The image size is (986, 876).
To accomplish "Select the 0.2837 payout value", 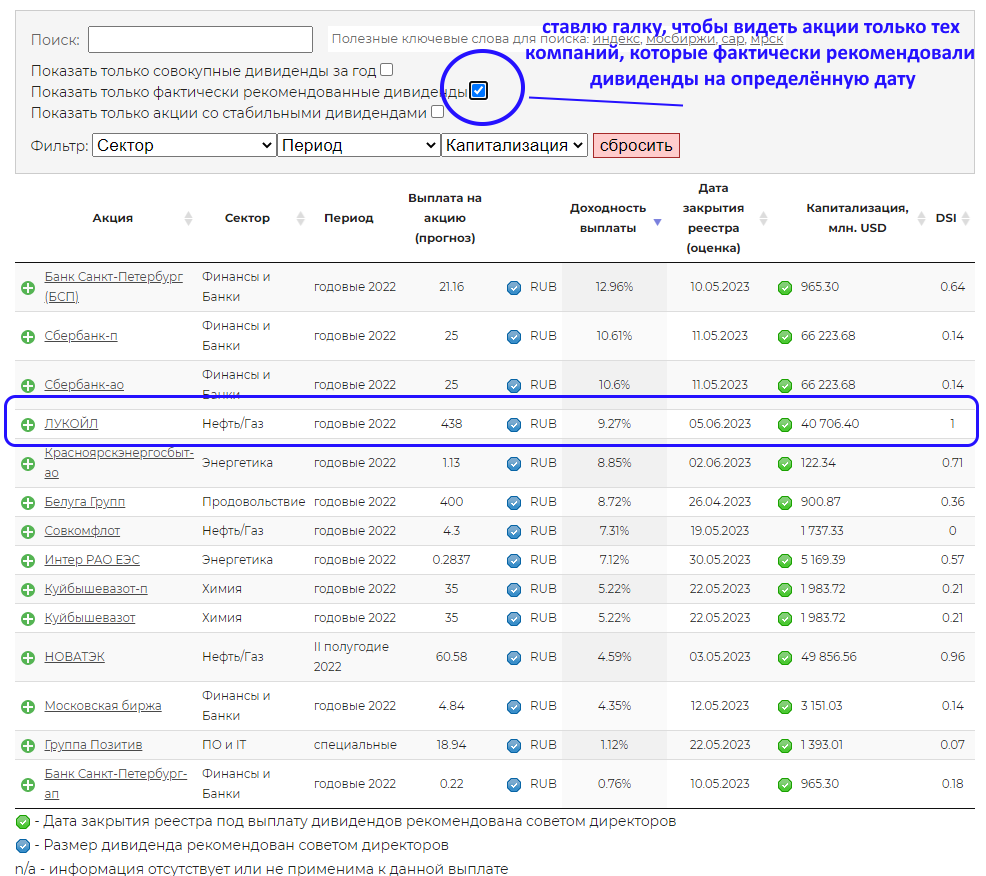I will point(451,560).
